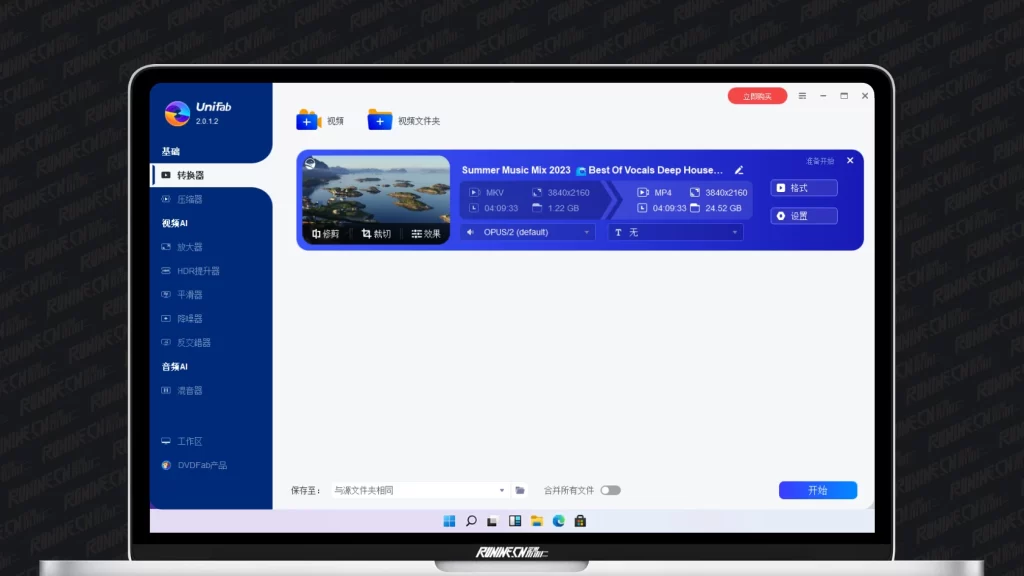
Task: Click the add video (视频) icon
Action: (307, 121)
